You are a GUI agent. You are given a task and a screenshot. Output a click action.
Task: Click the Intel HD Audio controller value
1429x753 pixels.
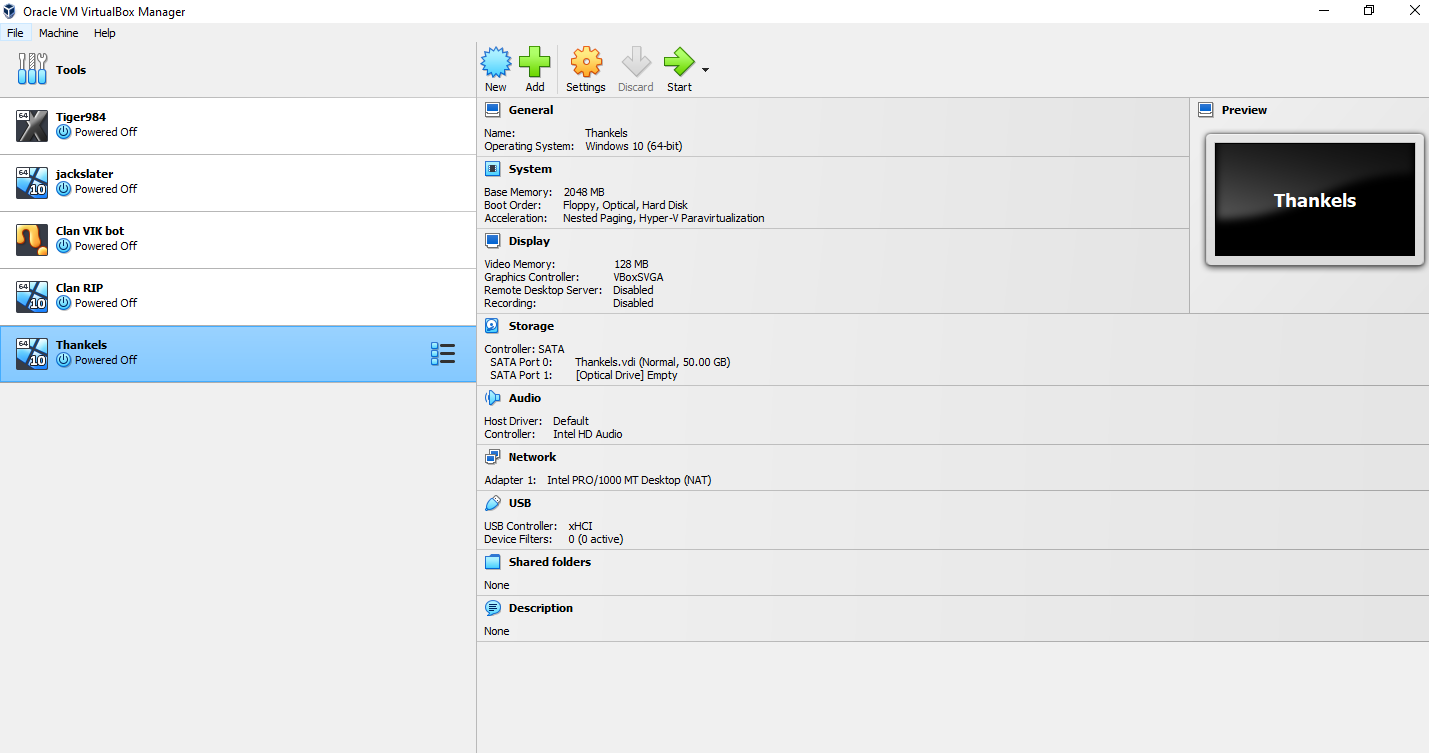588,434
